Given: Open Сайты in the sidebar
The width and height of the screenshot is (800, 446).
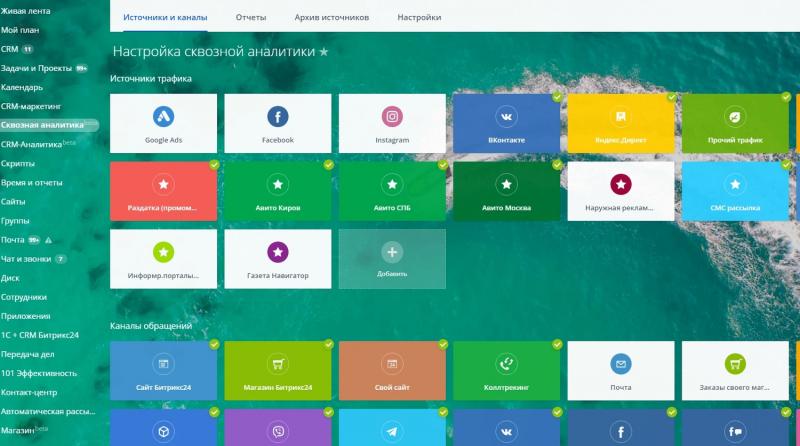Looking at the screenshot, I should click(x=13, y=202).
